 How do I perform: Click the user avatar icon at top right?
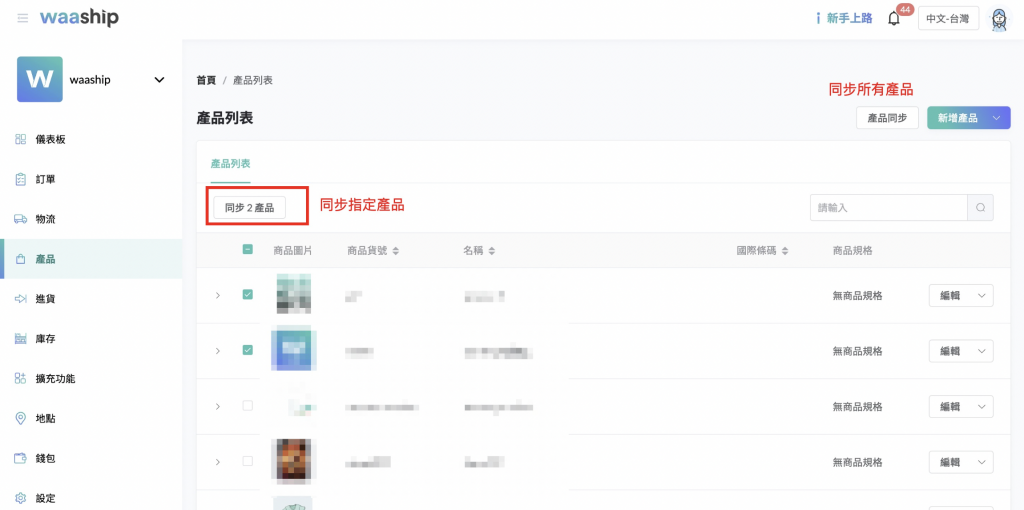tap(998, 19)
